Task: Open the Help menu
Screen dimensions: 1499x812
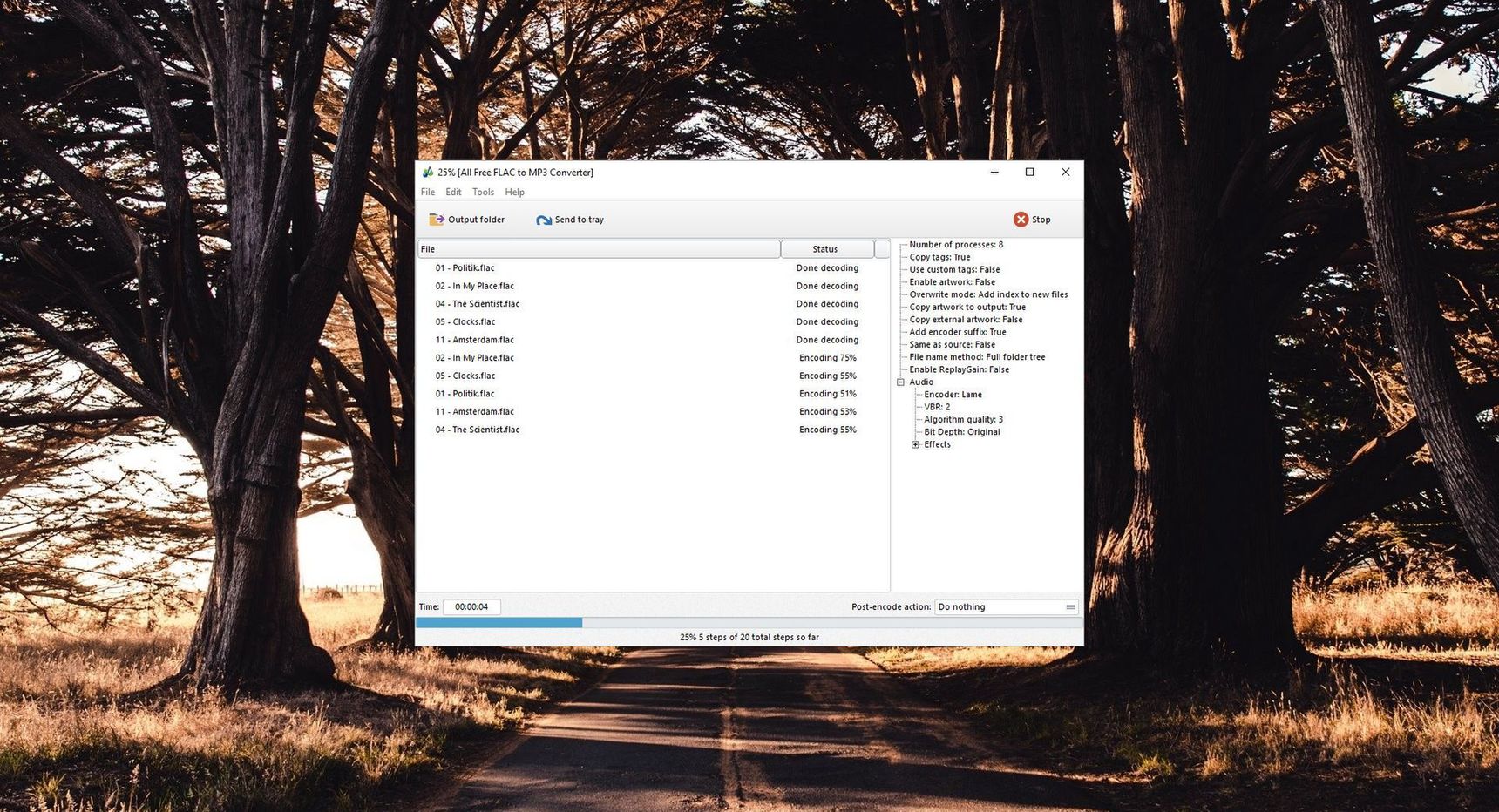Action: (515, 192)
